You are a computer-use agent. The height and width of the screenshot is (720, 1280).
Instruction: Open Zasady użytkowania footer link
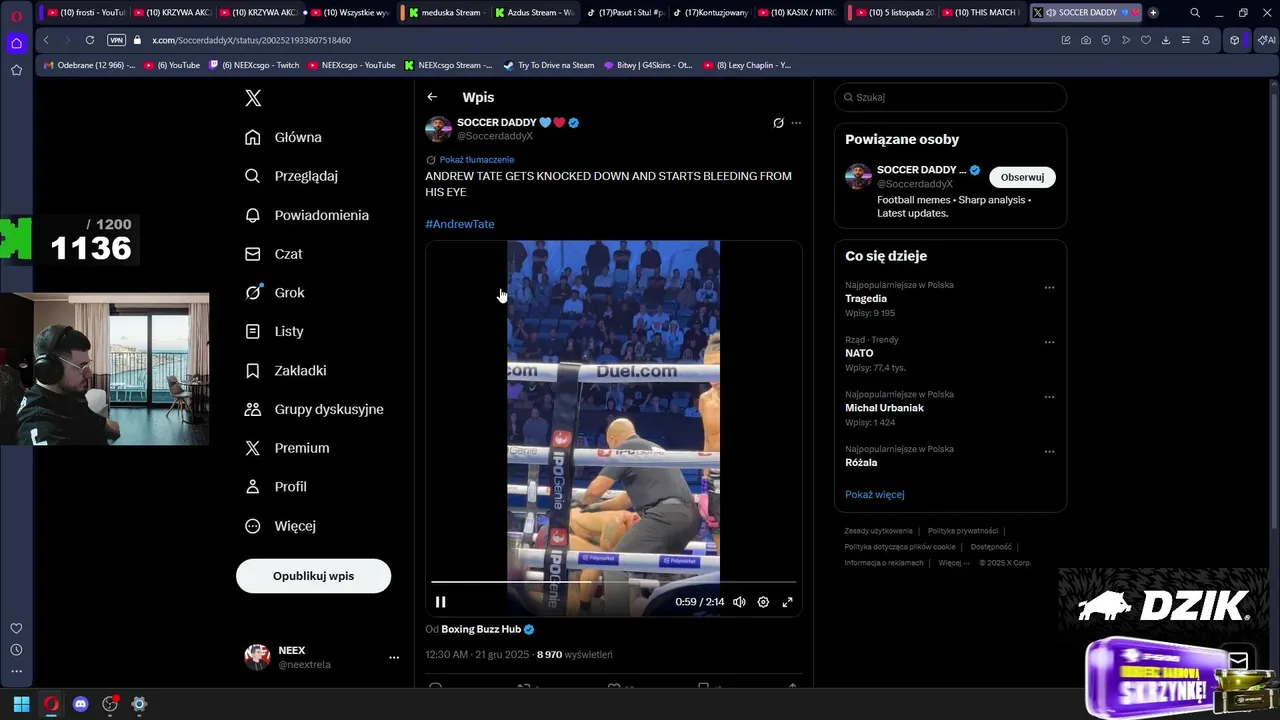click(x=878, y=531)
